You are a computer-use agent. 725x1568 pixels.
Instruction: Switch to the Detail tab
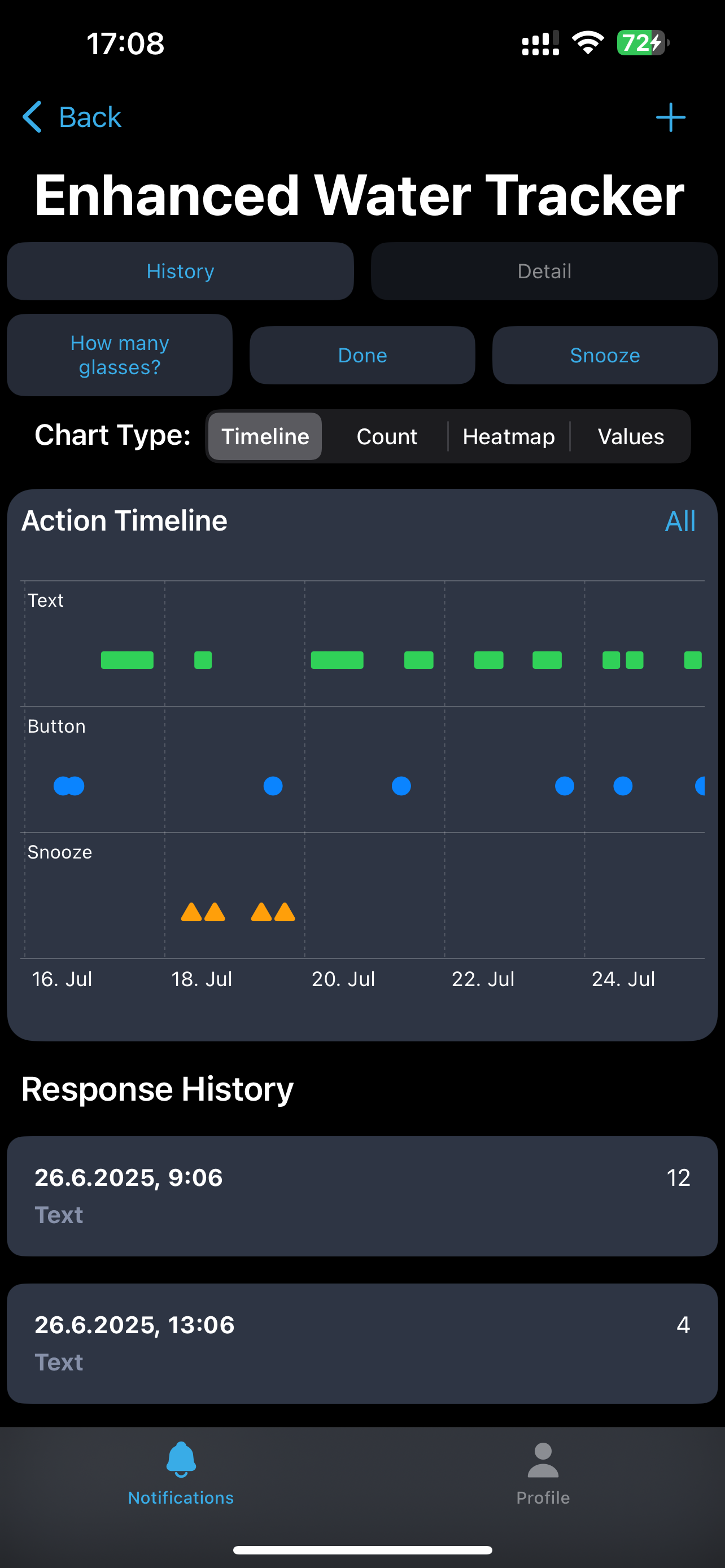pyautogui.click(x=544, y=271)
